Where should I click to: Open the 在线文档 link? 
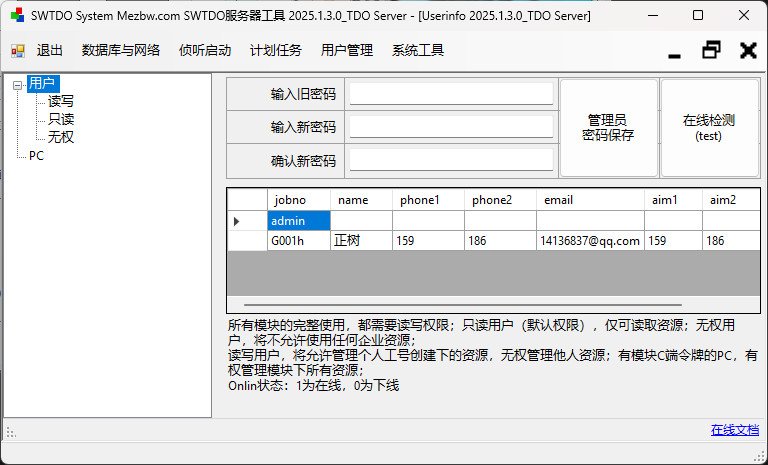(x=734, y=430)
